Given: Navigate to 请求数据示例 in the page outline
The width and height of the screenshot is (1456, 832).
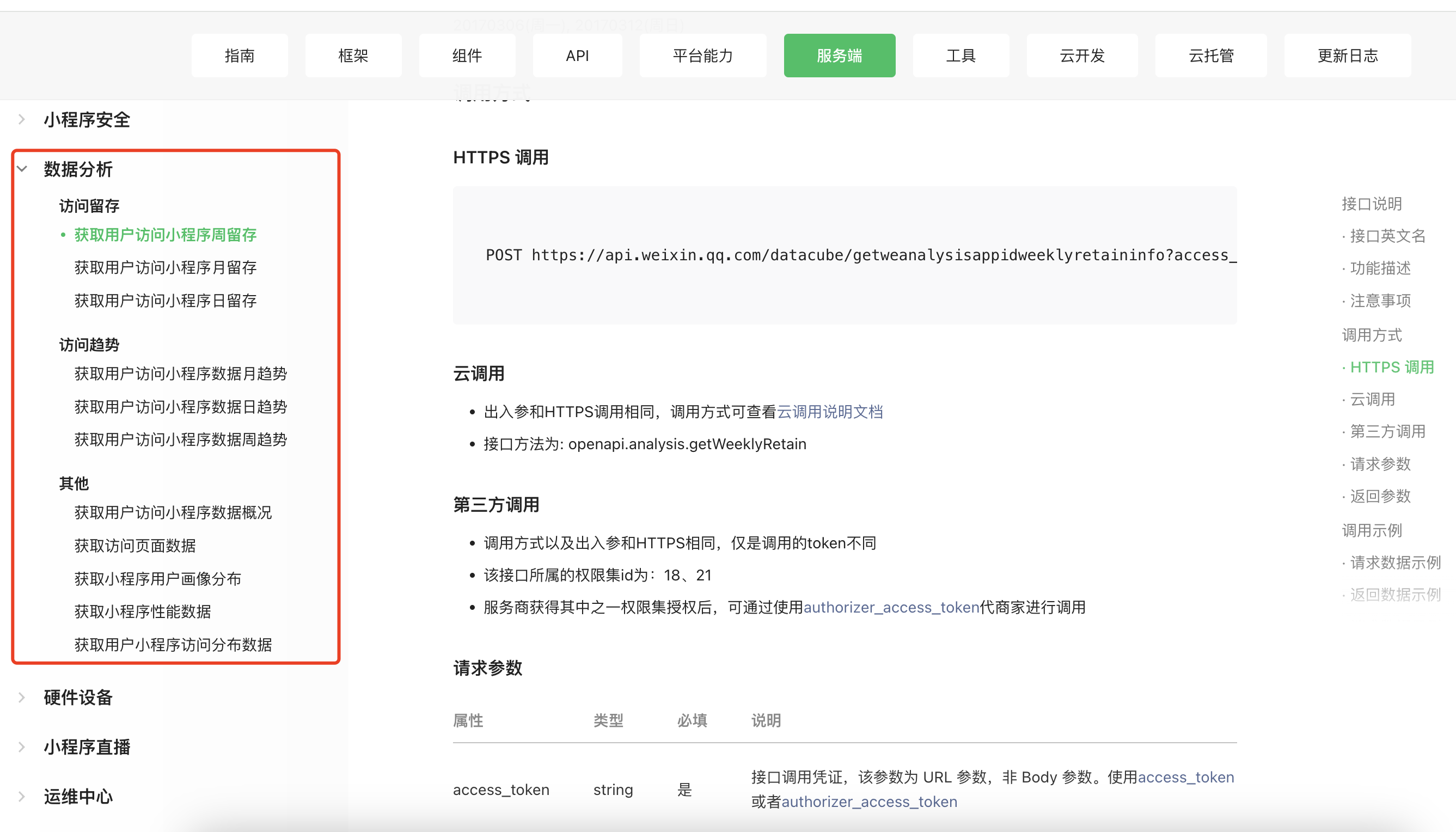Looking at the screenshot, I should click(1395, 563).
